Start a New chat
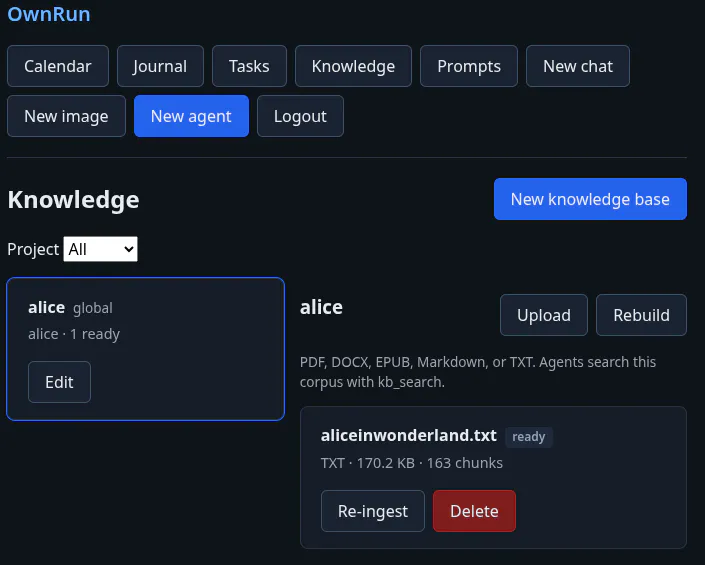705x565 pixels. tap(578, 66)
